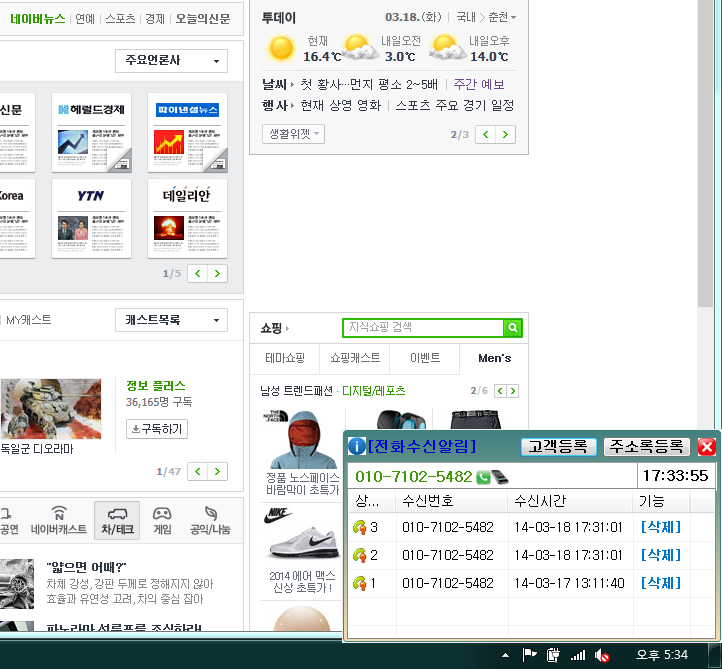Click the info icon in call alert popup
Screen dimensions: 722x669
(356, 446)
